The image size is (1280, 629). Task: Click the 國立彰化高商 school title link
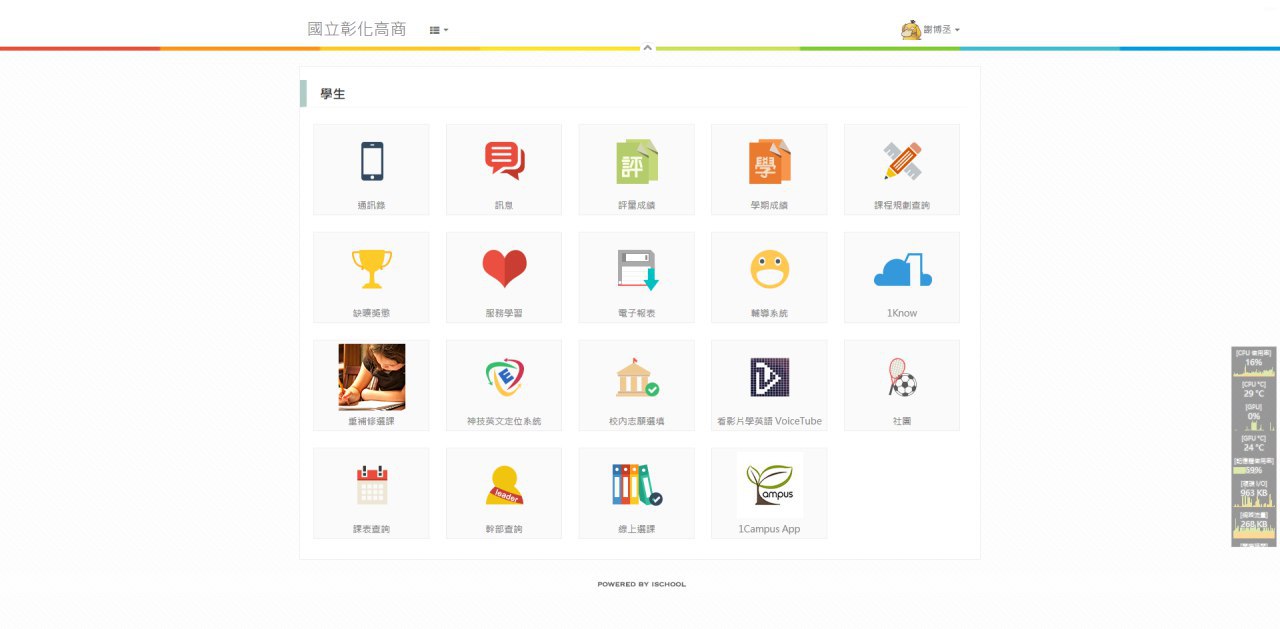tap(357, 30)
